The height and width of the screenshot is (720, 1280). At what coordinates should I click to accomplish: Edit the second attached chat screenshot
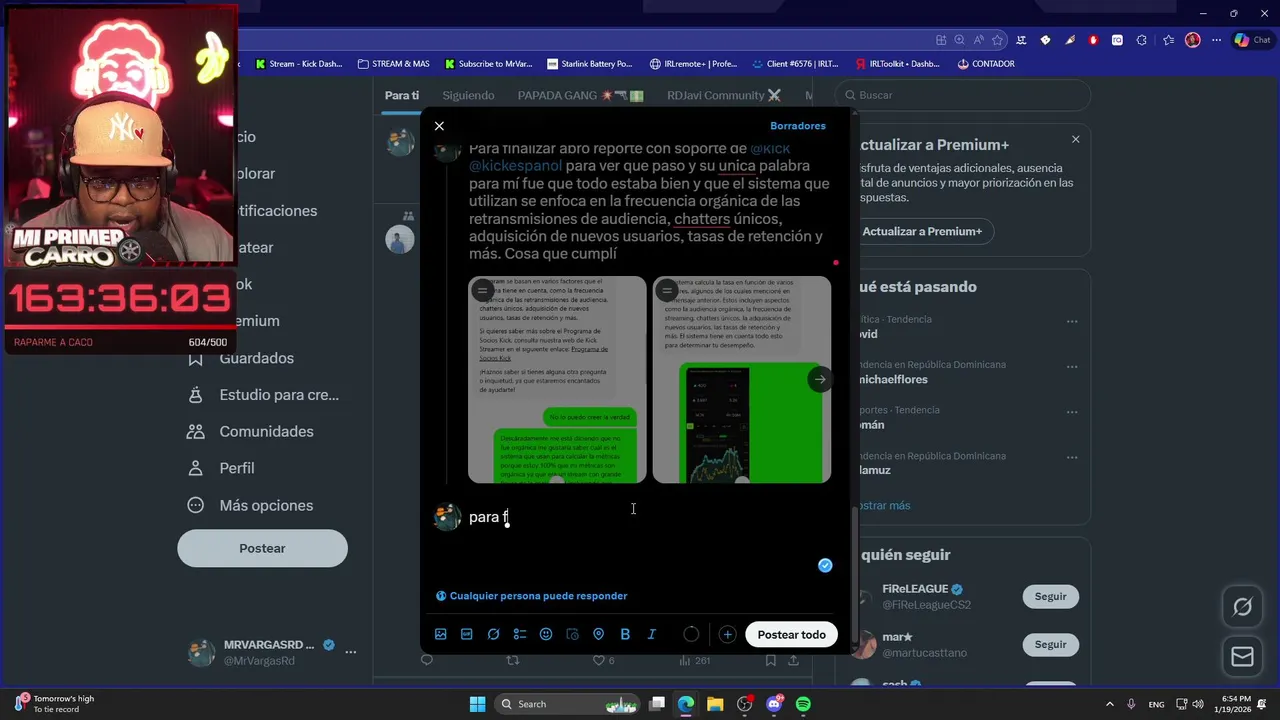pyautogui.click(x=666, y=291)
